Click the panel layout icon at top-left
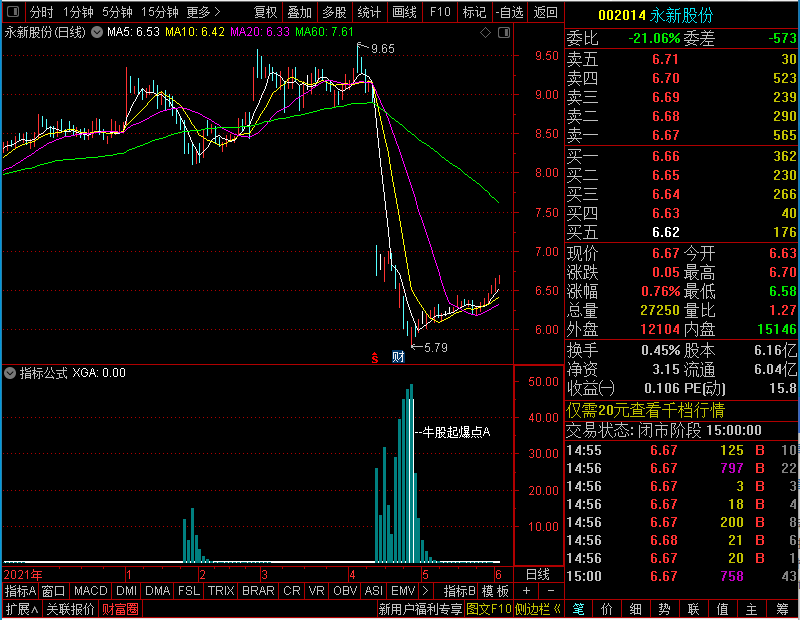The image size is (800, 620). [13, 11]
